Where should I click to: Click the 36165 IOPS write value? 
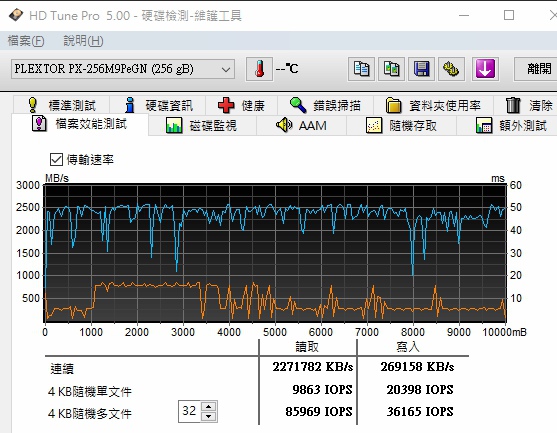(420, 412)
